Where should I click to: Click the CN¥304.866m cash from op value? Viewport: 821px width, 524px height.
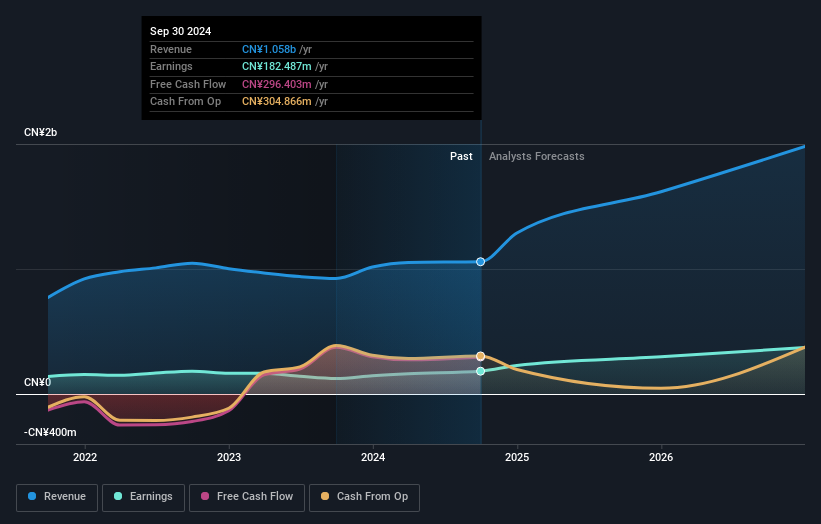[x=276, y=102]
